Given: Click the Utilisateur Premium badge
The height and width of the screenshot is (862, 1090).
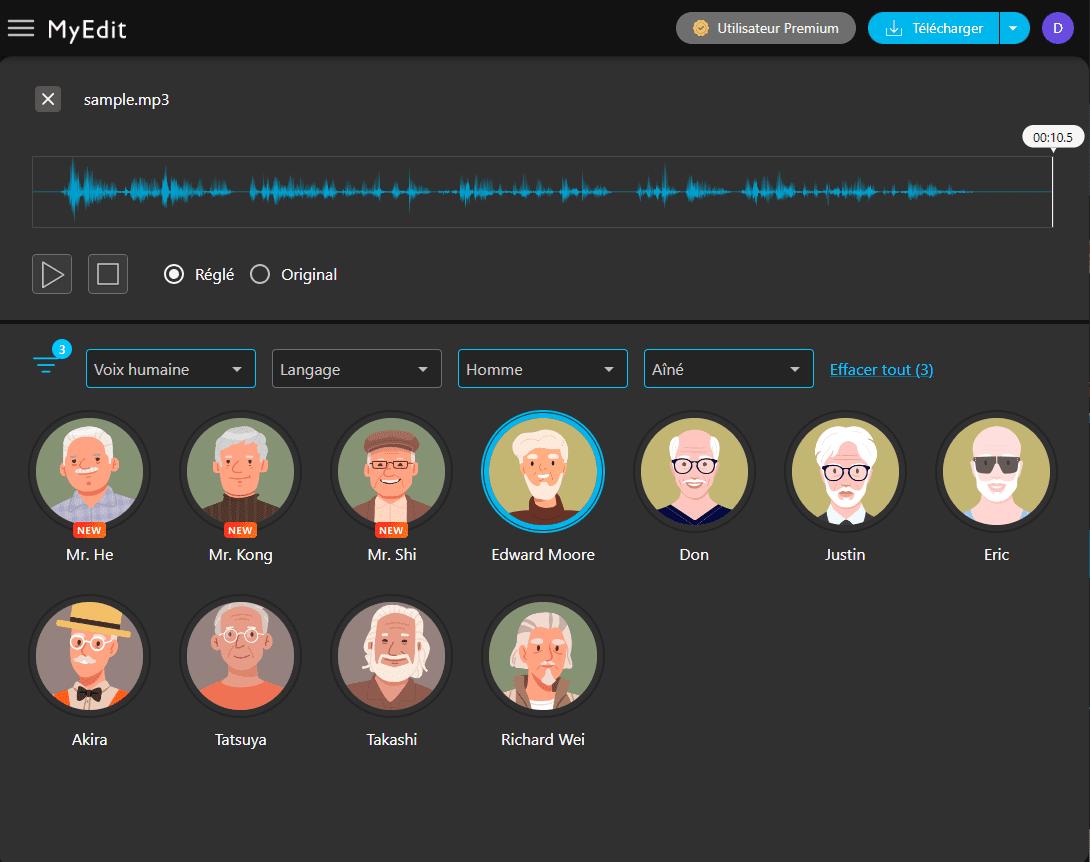Looking at the screenshot, I should (x=765, y=29).
